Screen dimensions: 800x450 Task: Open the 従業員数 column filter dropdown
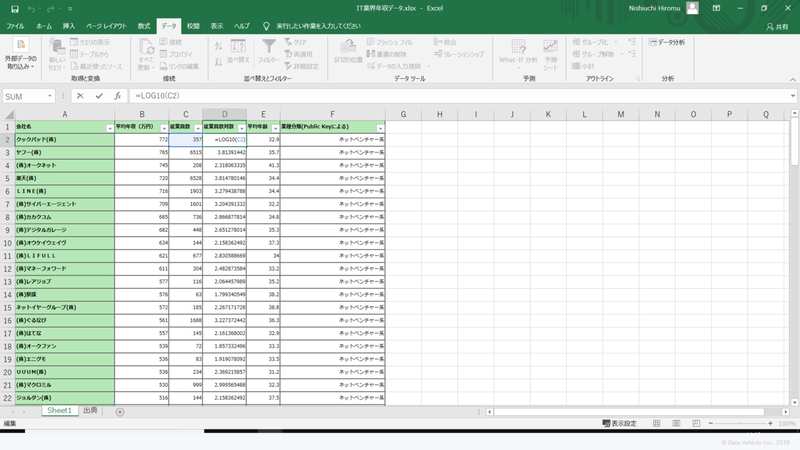click(197, 128)
